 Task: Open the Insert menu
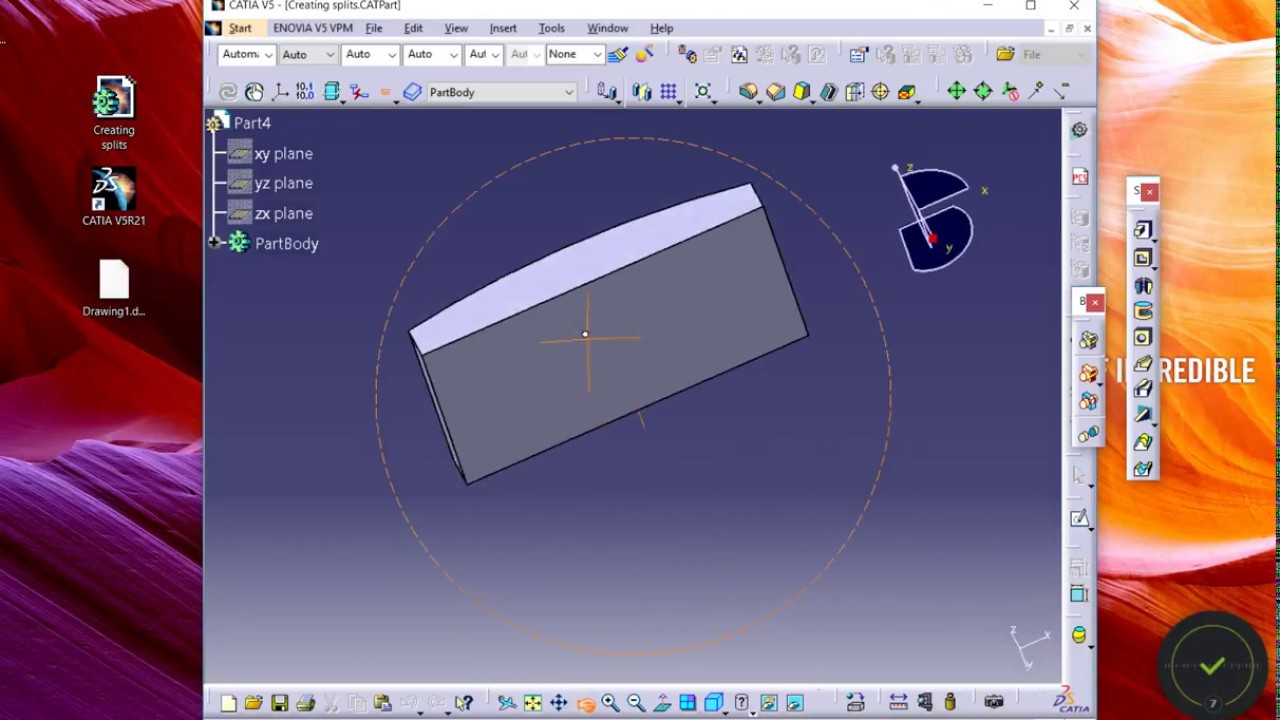click(503, 28)
